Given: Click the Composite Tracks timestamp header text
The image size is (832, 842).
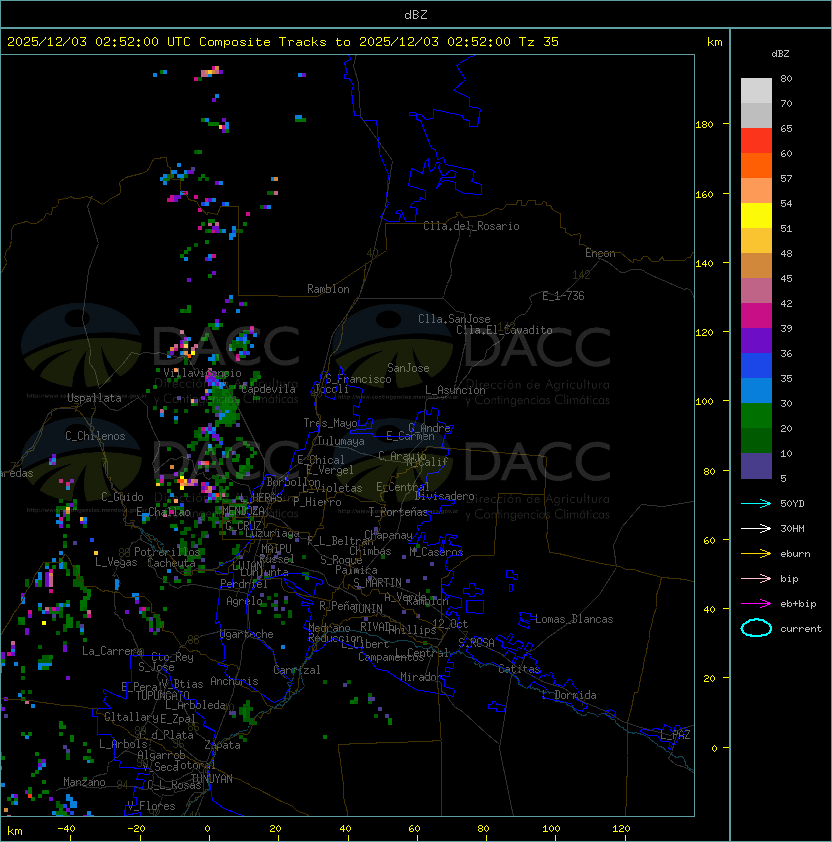Looking at the screenshot, I should 283,42.
